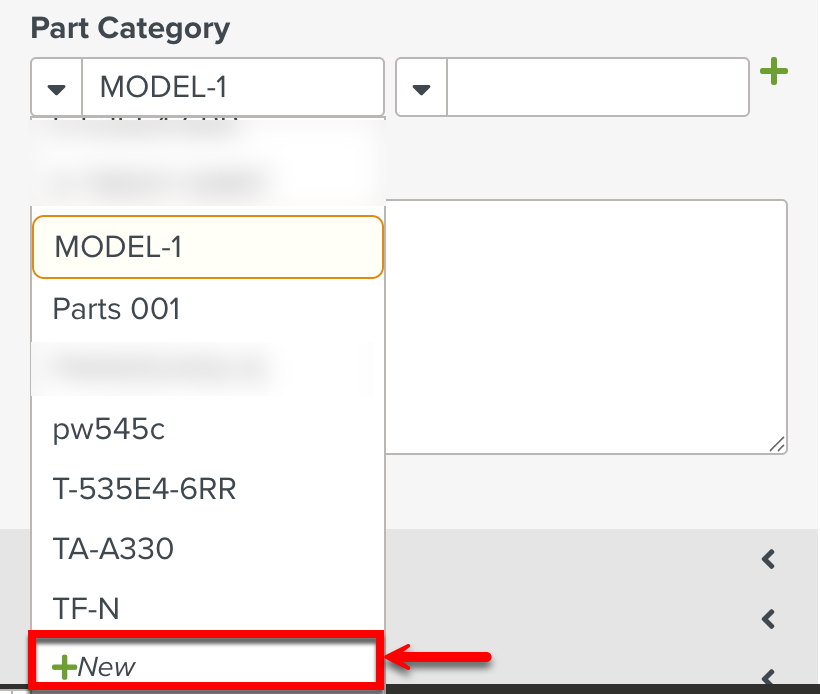Click the middle left-pointing chevron
The width and height of the screenshot is (820, 694).
click(767, 620)
